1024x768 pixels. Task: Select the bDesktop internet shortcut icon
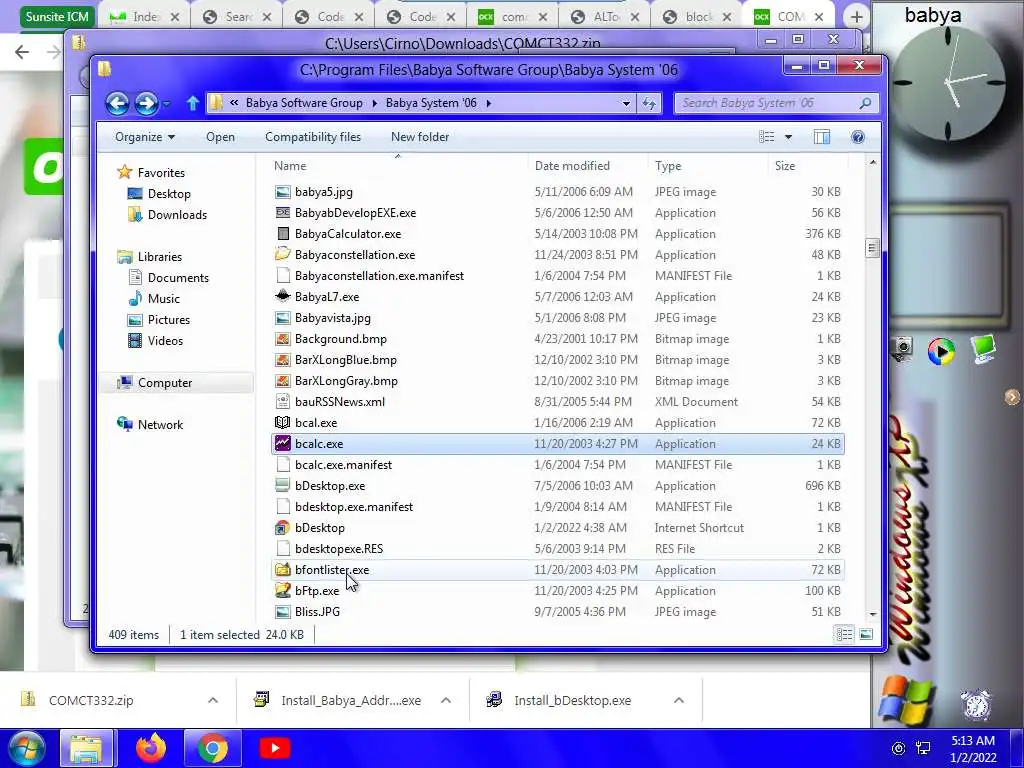click(x=282, y=528)
